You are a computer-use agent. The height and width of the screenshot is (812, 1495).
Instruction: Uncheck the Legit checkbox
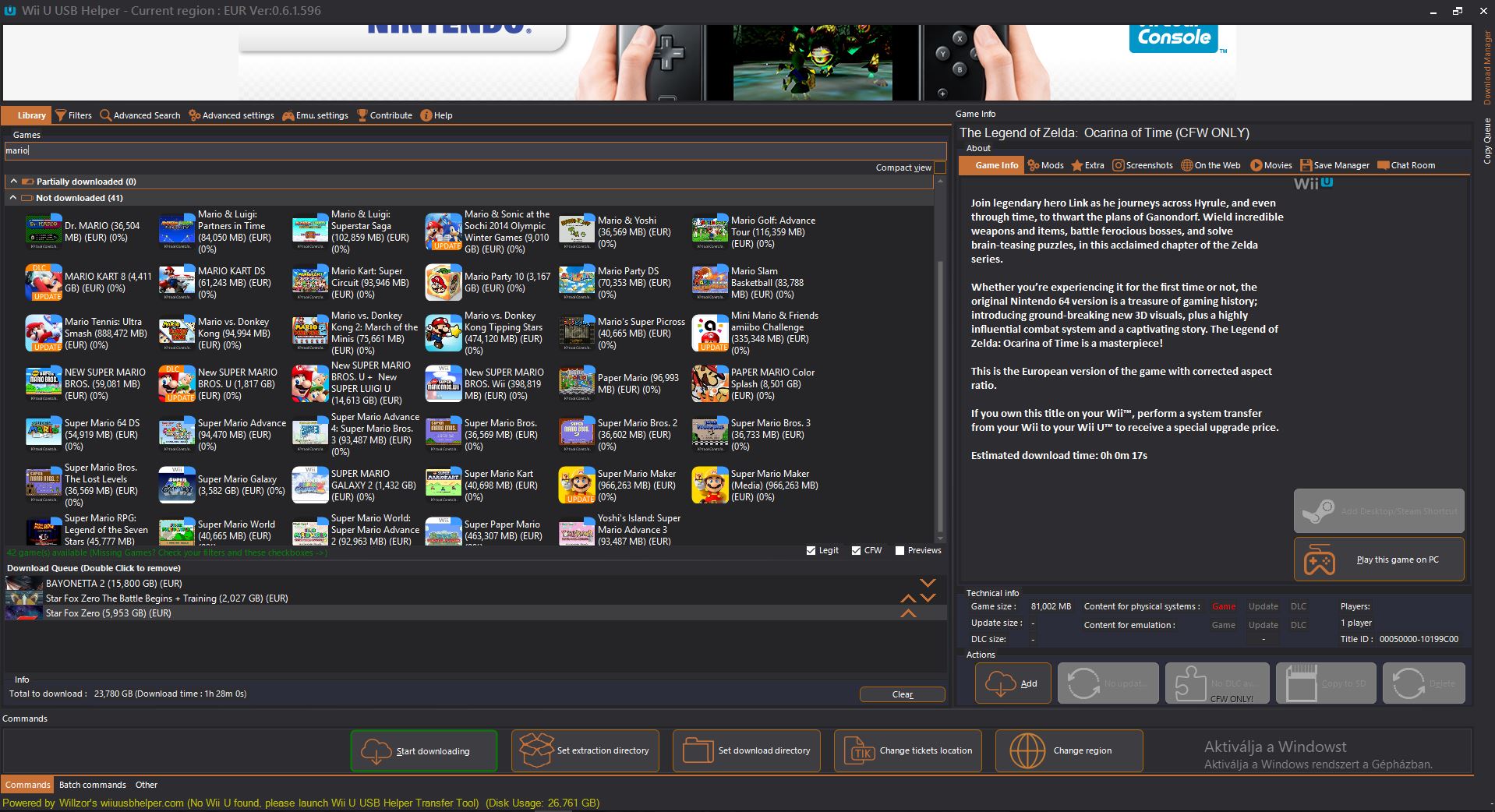pyautogui.click(x=811, y=550)
